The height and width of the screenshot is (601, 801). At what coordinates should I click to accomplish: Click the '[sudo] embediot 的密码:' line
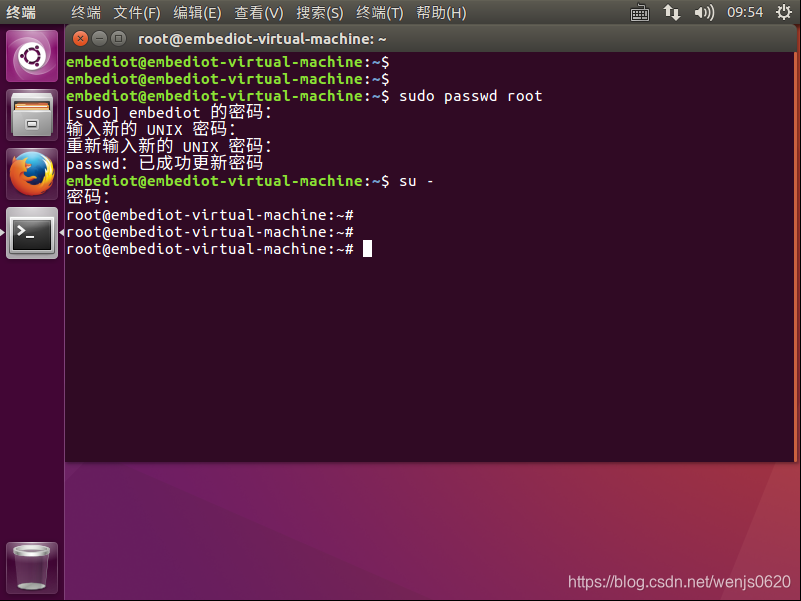[169, 112]
